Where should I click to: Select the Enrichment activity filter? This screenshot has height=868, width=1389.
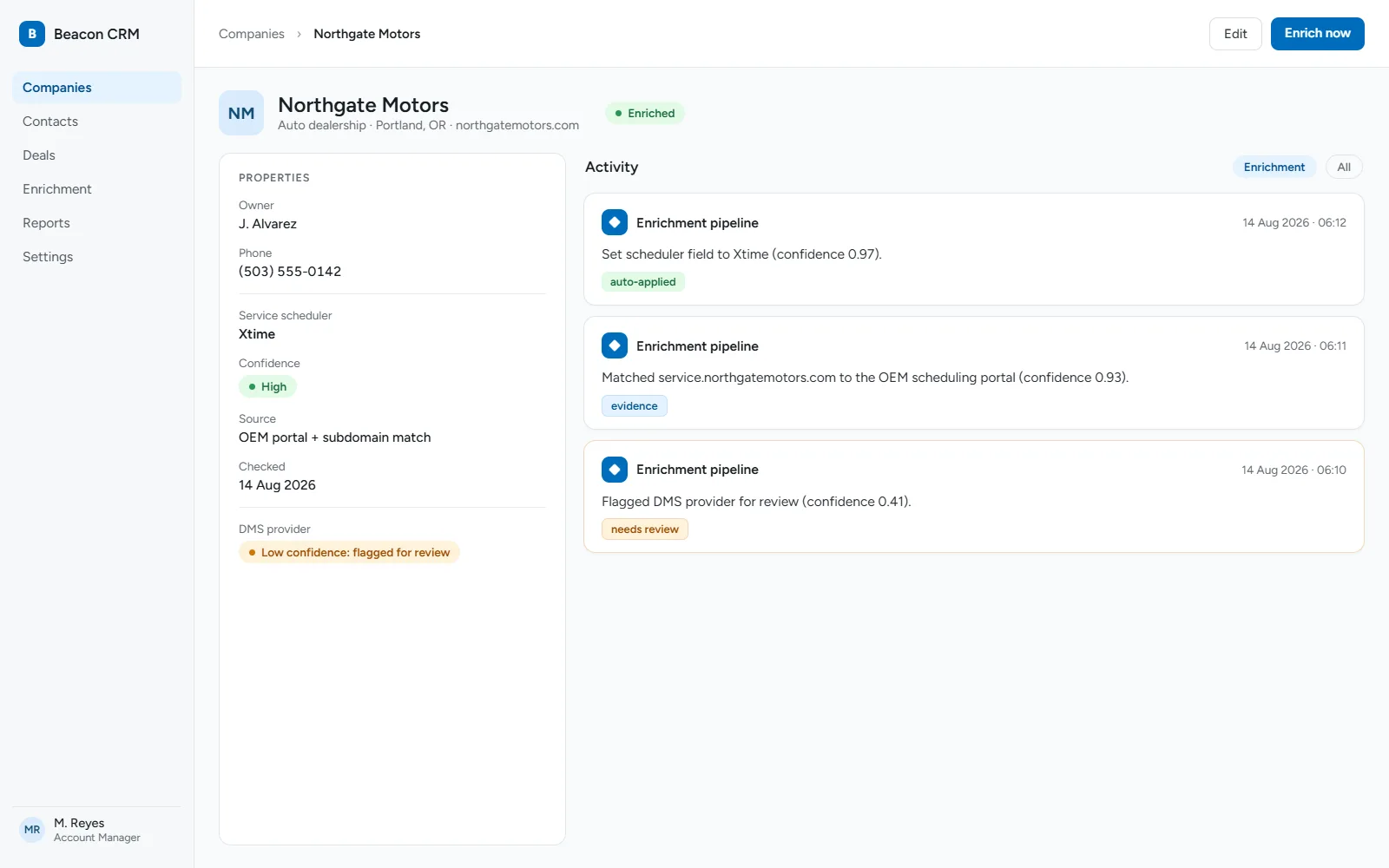1274,167
